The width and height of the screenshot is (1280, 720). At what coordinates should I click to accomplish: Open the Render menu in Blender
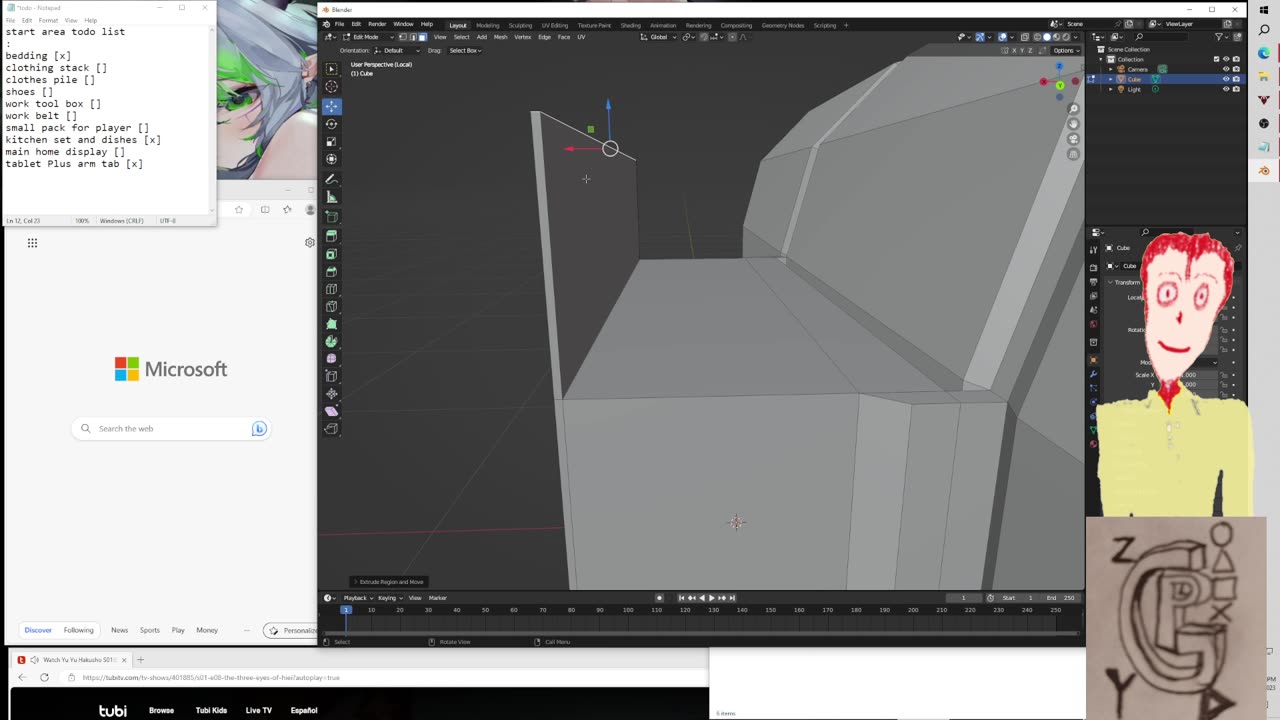tap(377, 24)
